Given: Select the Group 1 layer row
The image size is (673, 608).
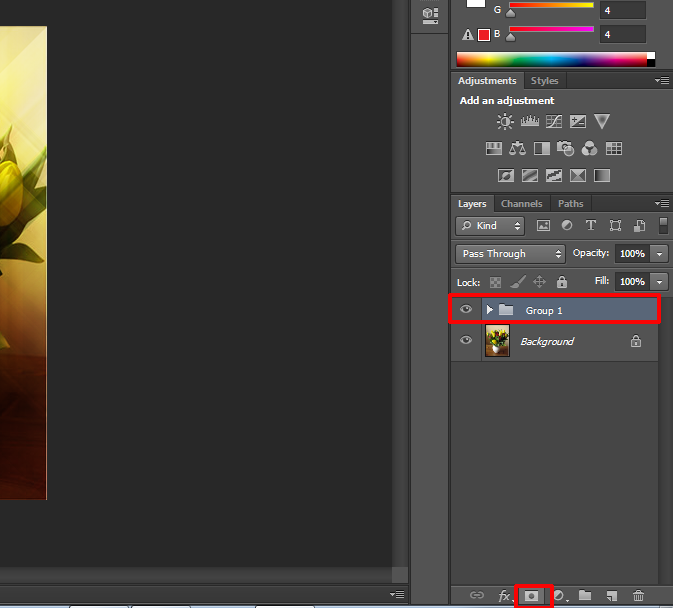Looking at the screenshot, I should tap(555, 309).
